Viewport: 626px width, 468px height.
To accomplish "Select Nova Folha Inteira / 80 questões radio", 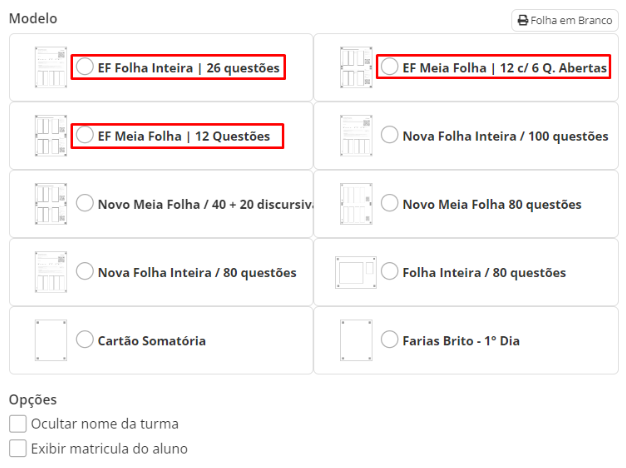I will 85,272.
